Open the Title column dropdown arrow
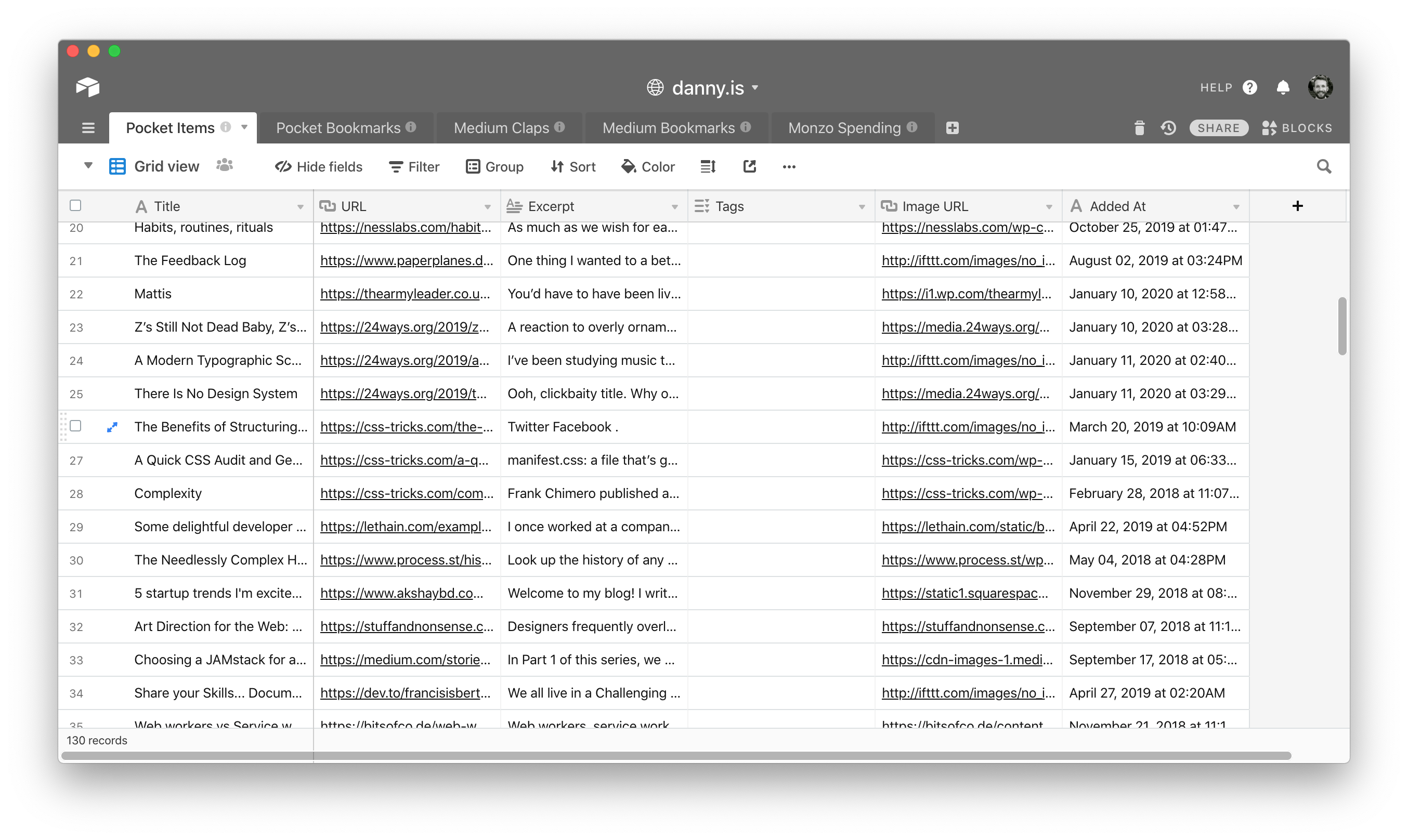The image size is (1408, 840). [301, 207]
